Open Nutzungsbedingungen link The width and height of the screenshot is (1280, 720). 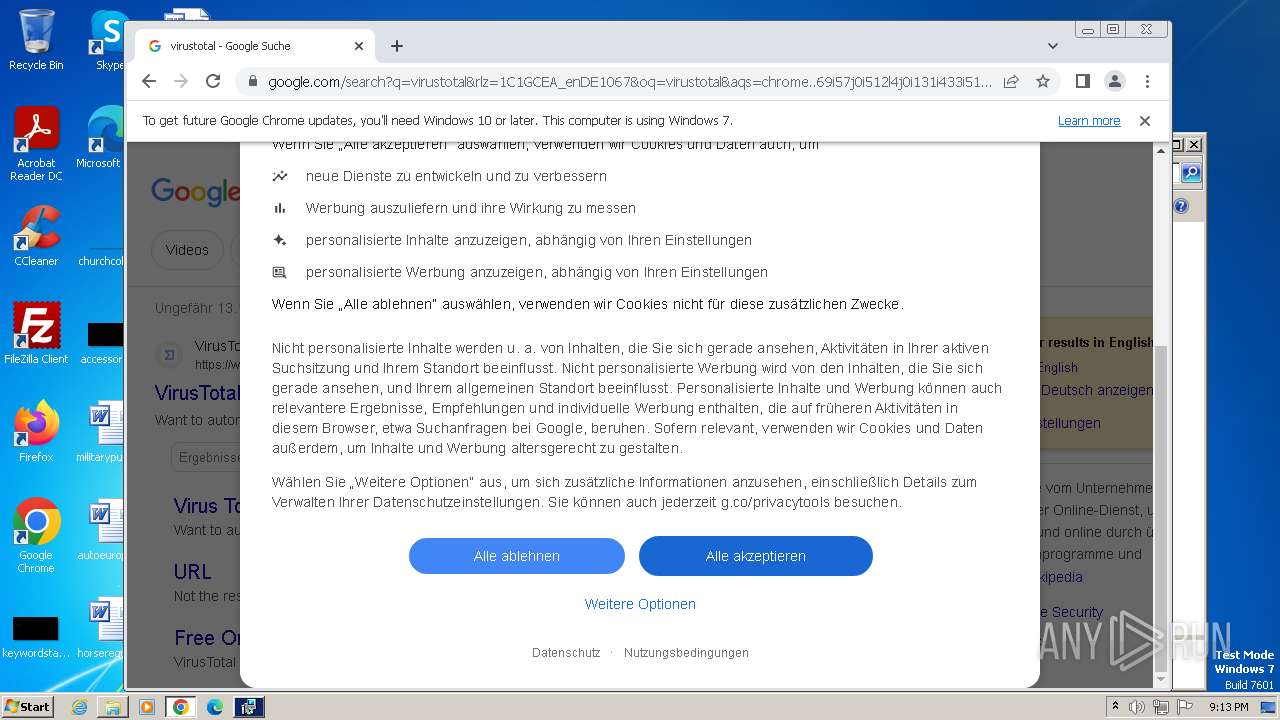click(x=686, y=653)
